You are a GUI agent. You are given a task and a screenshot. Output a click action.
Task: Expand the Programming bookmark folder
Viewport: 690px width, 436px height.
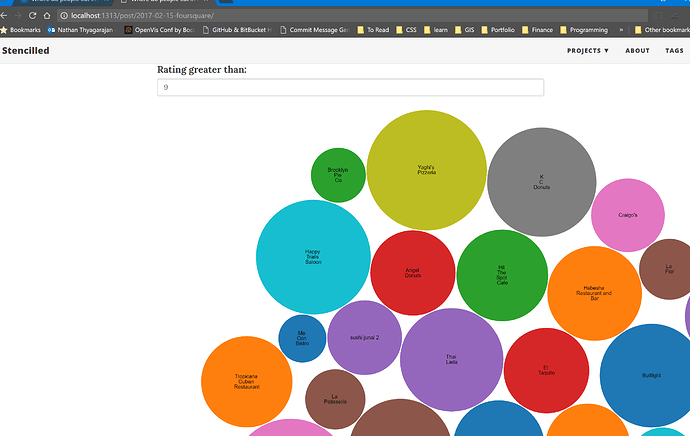584,30
